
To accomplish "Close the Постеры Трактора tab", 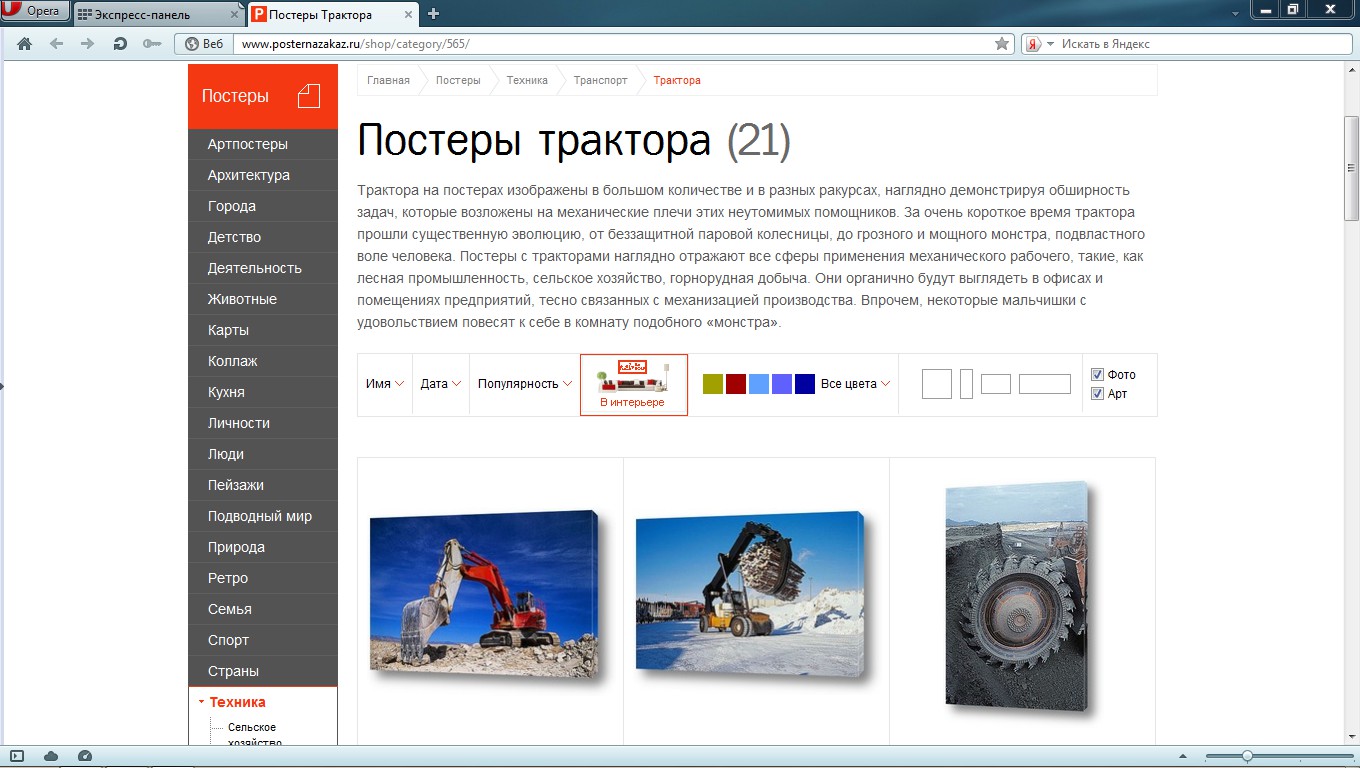I will 409,14.
